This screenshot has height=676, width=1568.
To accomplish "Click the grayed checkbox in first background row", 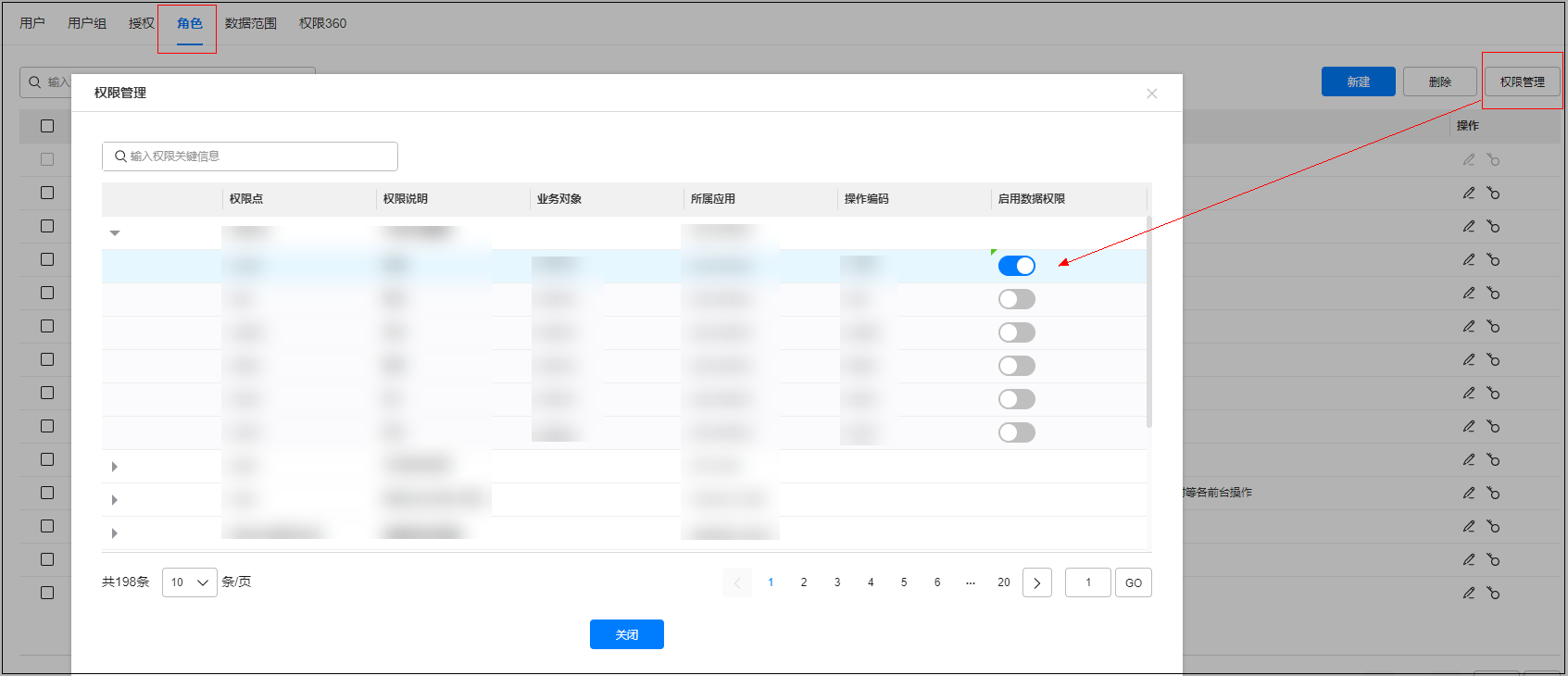I will click(47, 159).
